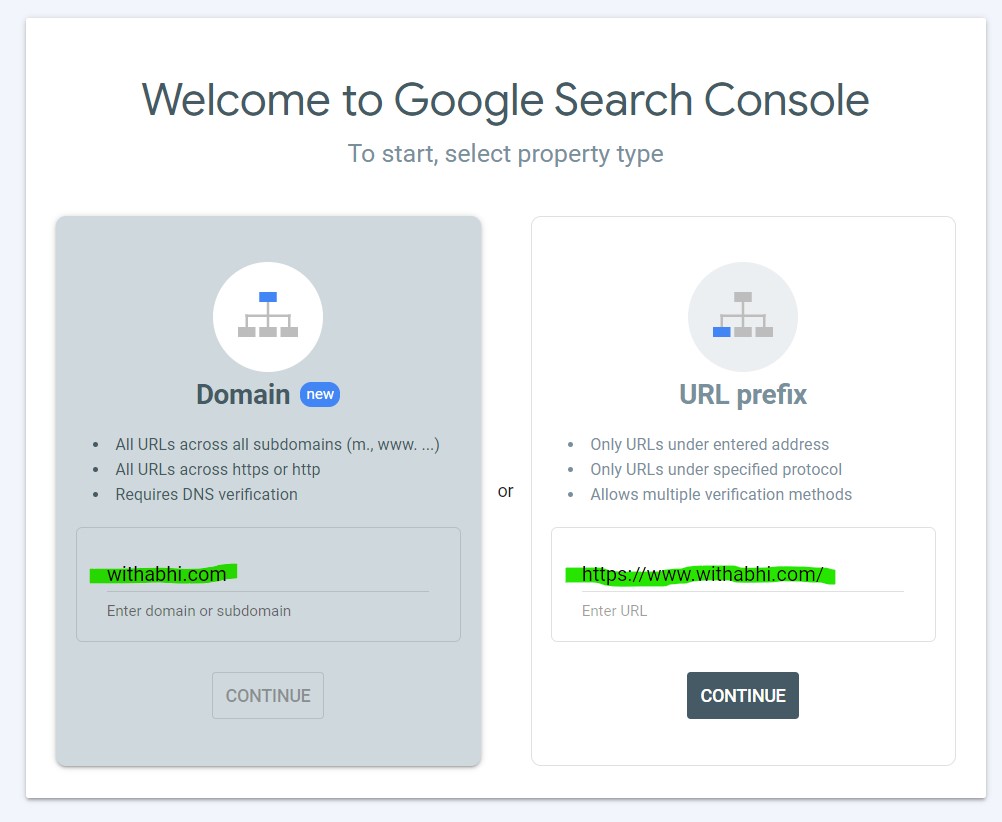
Task: Click the "Enter URL" hint text
Action: point(614,611)
